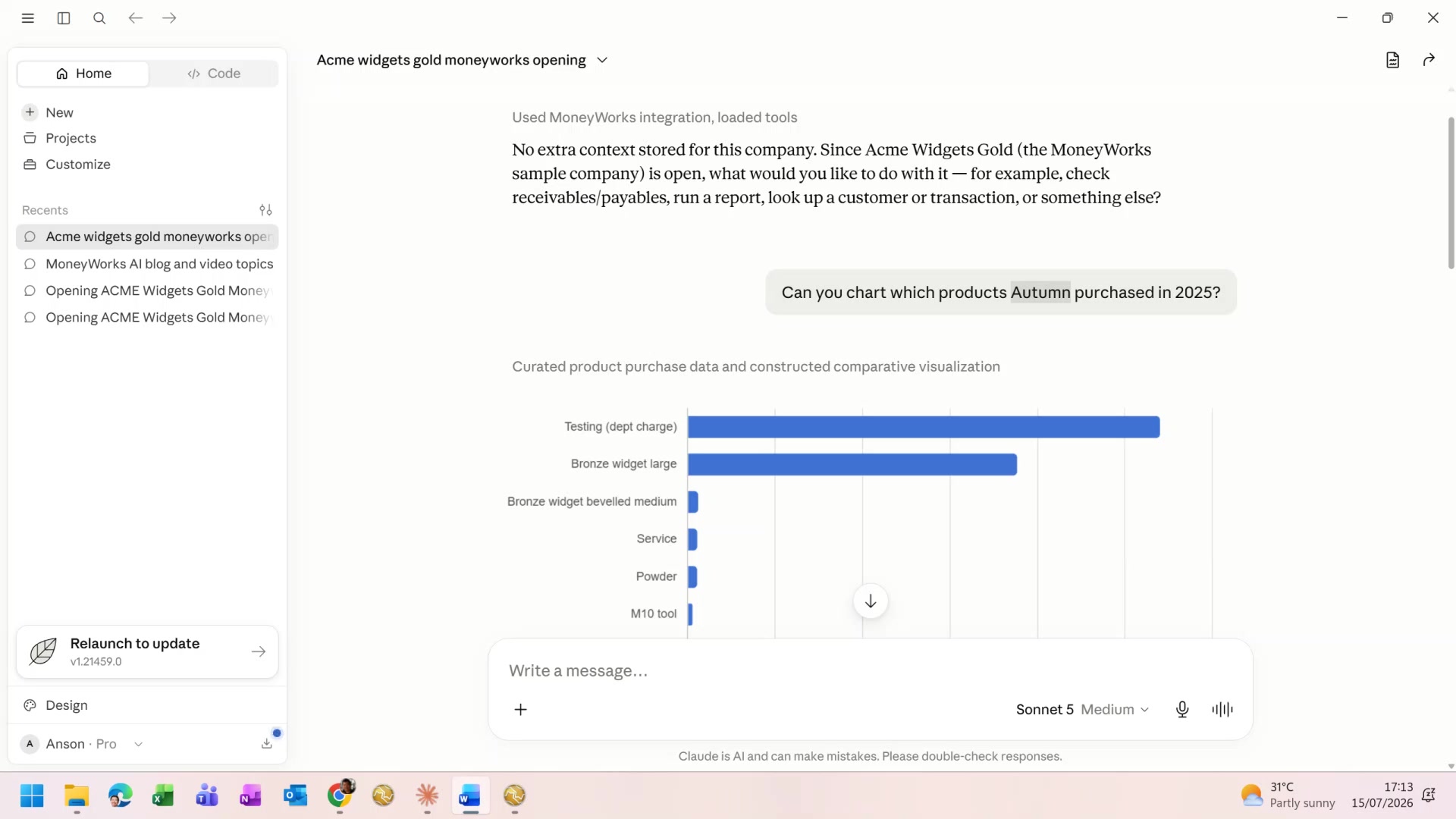Open Microsoft Teams from the taskbar

pos(207,795)
